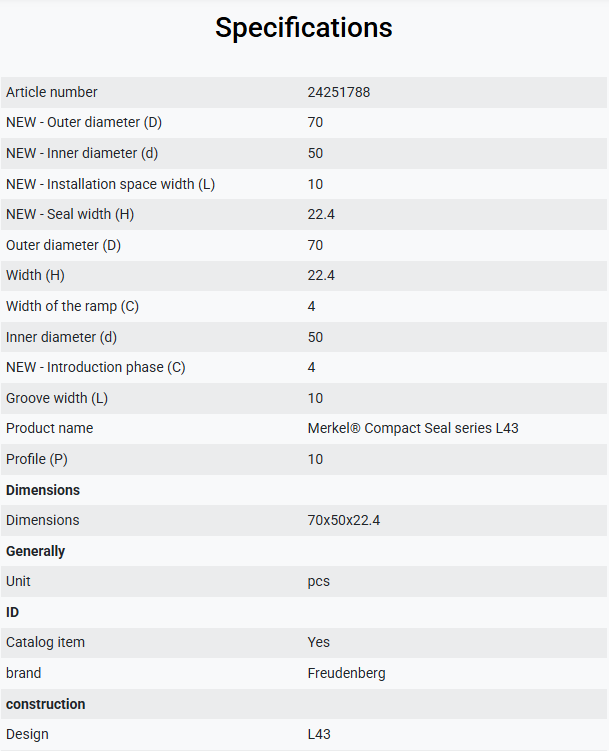This screenshot has height=751, width=609.
Task: Click Merkel® Compact Seal series L43 text
Action: coord(413,428)
